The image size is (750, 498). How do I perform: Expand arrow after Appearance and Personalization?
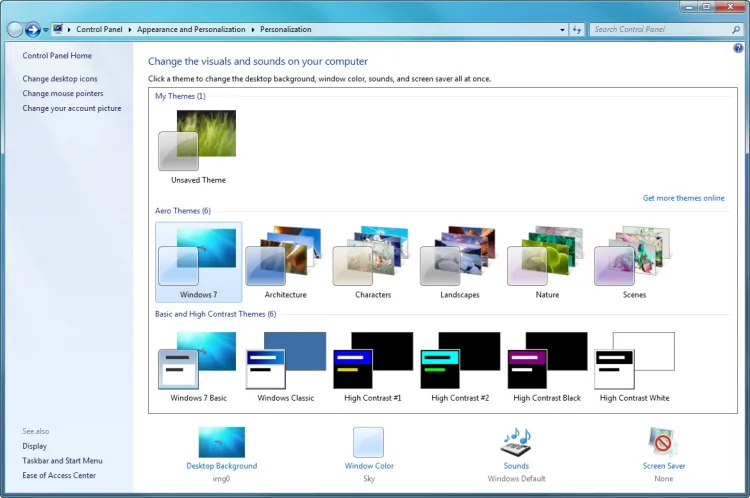253,30
